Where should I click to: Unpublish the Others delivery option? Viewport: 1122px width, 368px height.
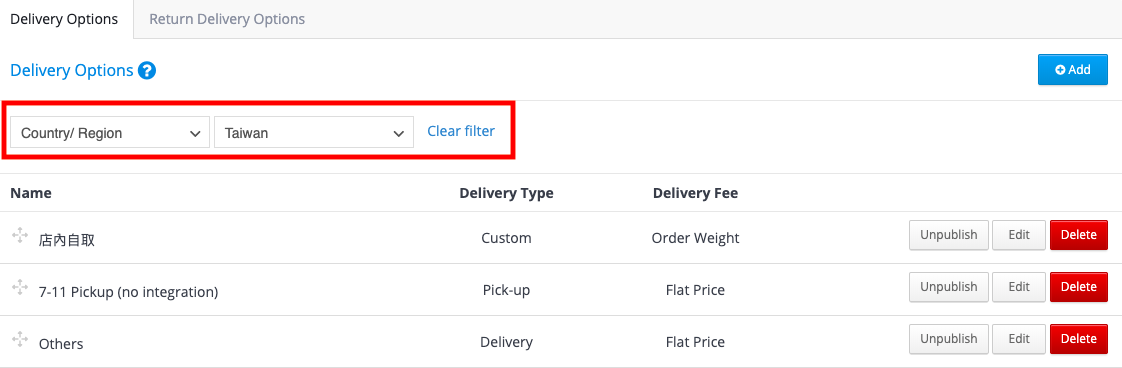949,339
